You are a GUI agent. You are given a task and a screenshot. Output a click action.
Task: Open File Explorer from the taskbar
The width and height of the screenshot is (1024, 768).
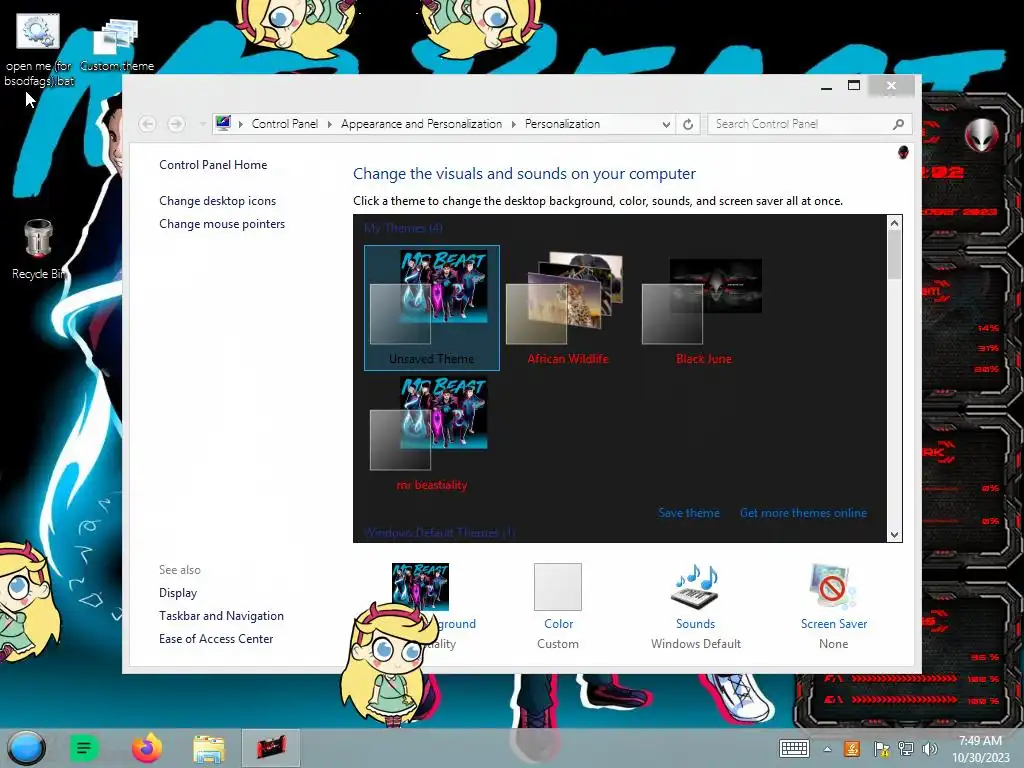click(x=209, y=748)
